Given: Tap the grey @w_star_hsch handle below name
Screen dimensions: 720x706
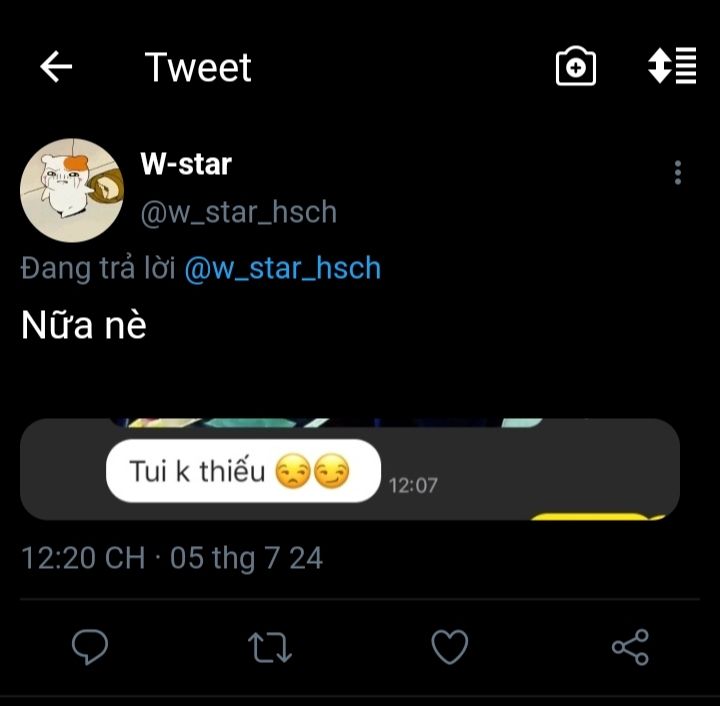Looking at the screenshot, I should [238, 212].
